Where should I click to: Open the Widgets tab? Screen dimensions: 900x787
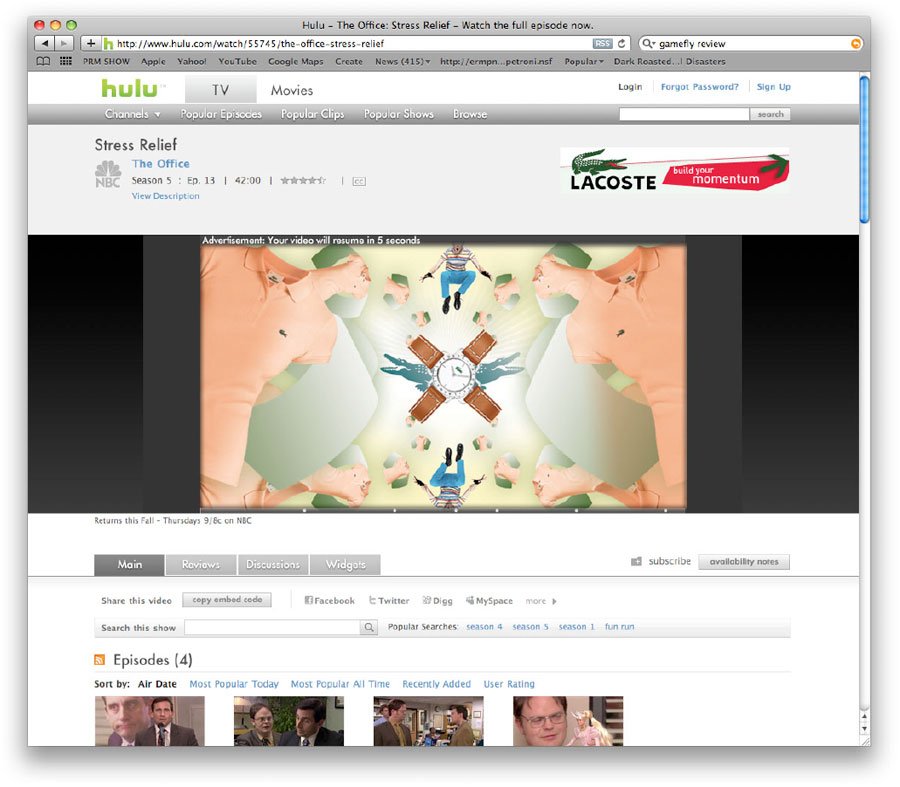click(x=345, y=565)
